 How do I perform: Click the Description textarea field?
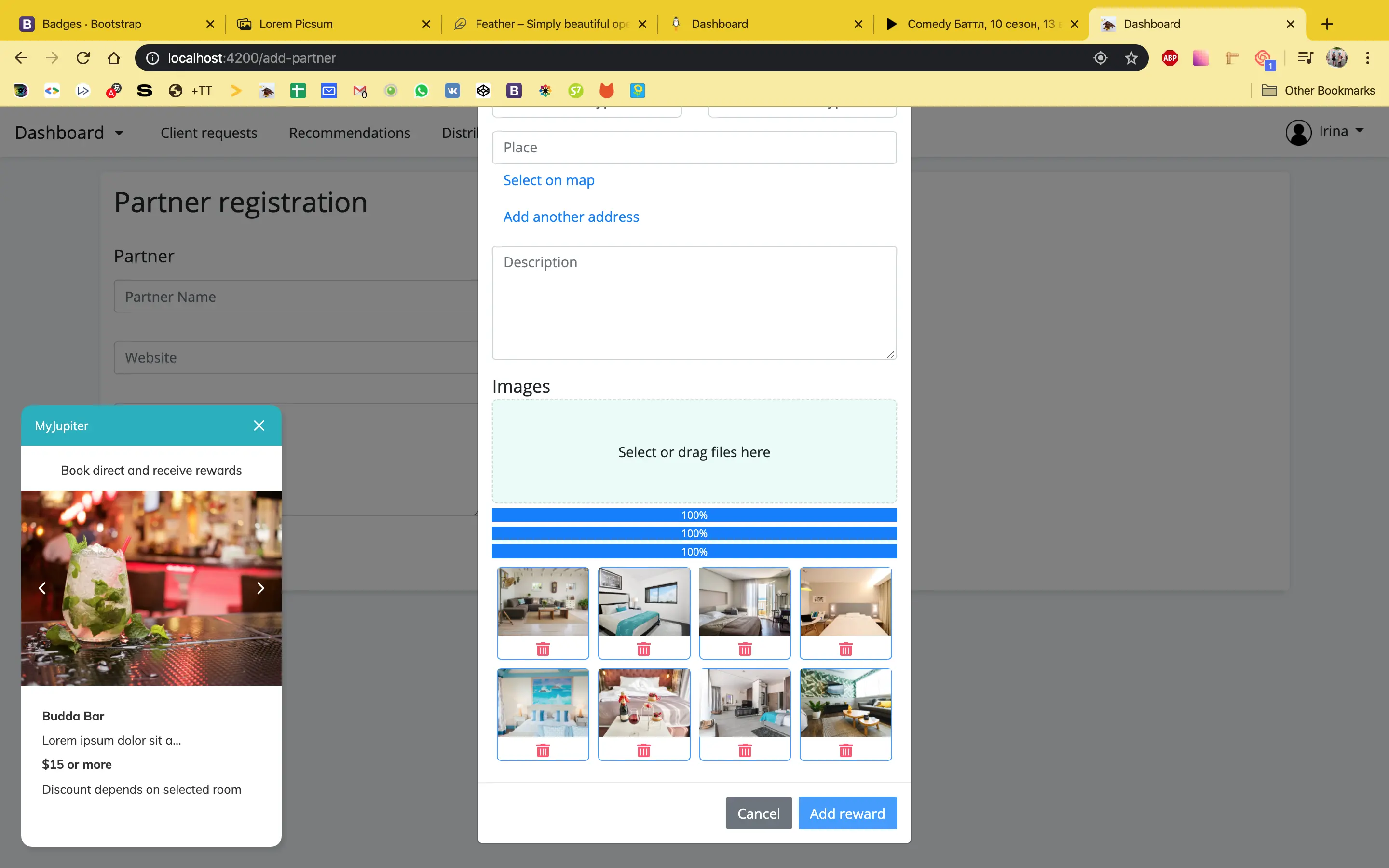click(x=694, y=302)
